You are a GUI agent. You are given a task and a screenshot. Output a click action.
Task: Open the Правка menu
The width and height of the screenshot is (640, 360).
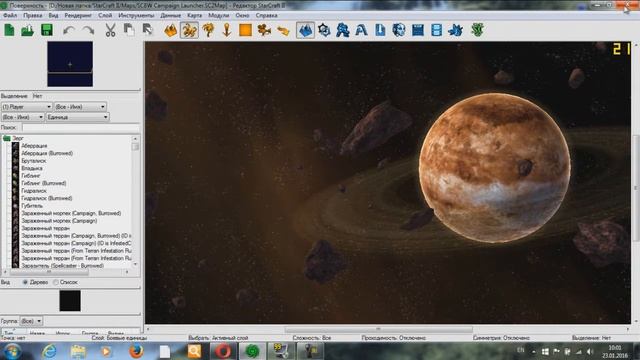pyautogui.click(x=33, y=16)
